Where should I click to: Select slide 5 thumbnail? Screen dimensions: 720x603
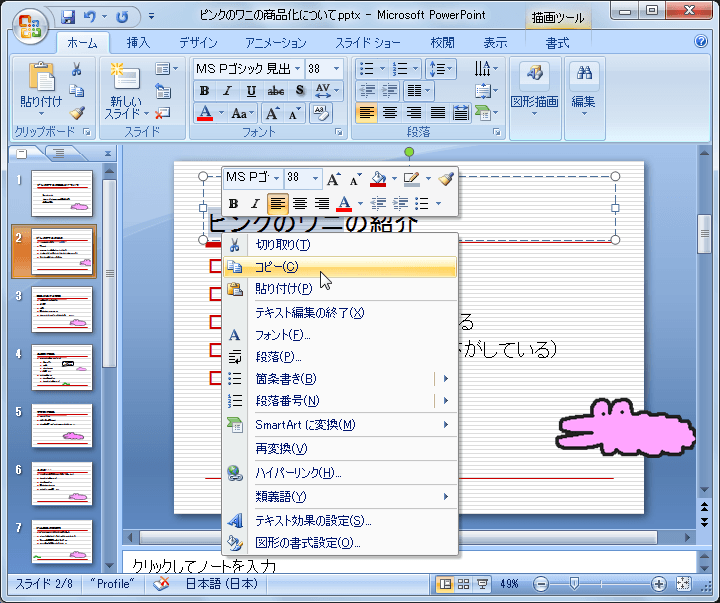click(x=62, y=425)
